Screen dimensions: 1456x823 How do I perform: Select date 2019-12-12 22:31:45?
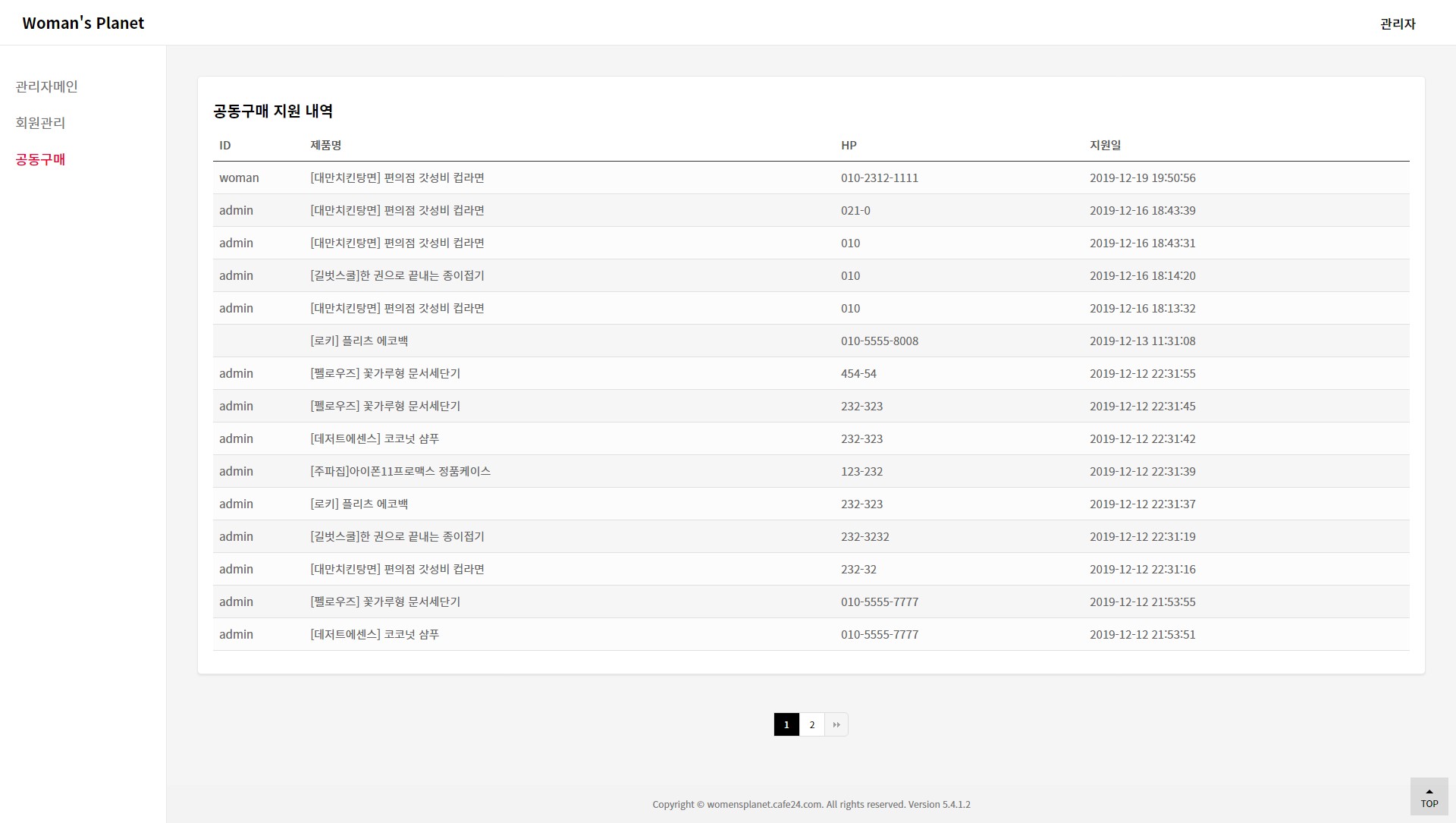(1143, 407)
